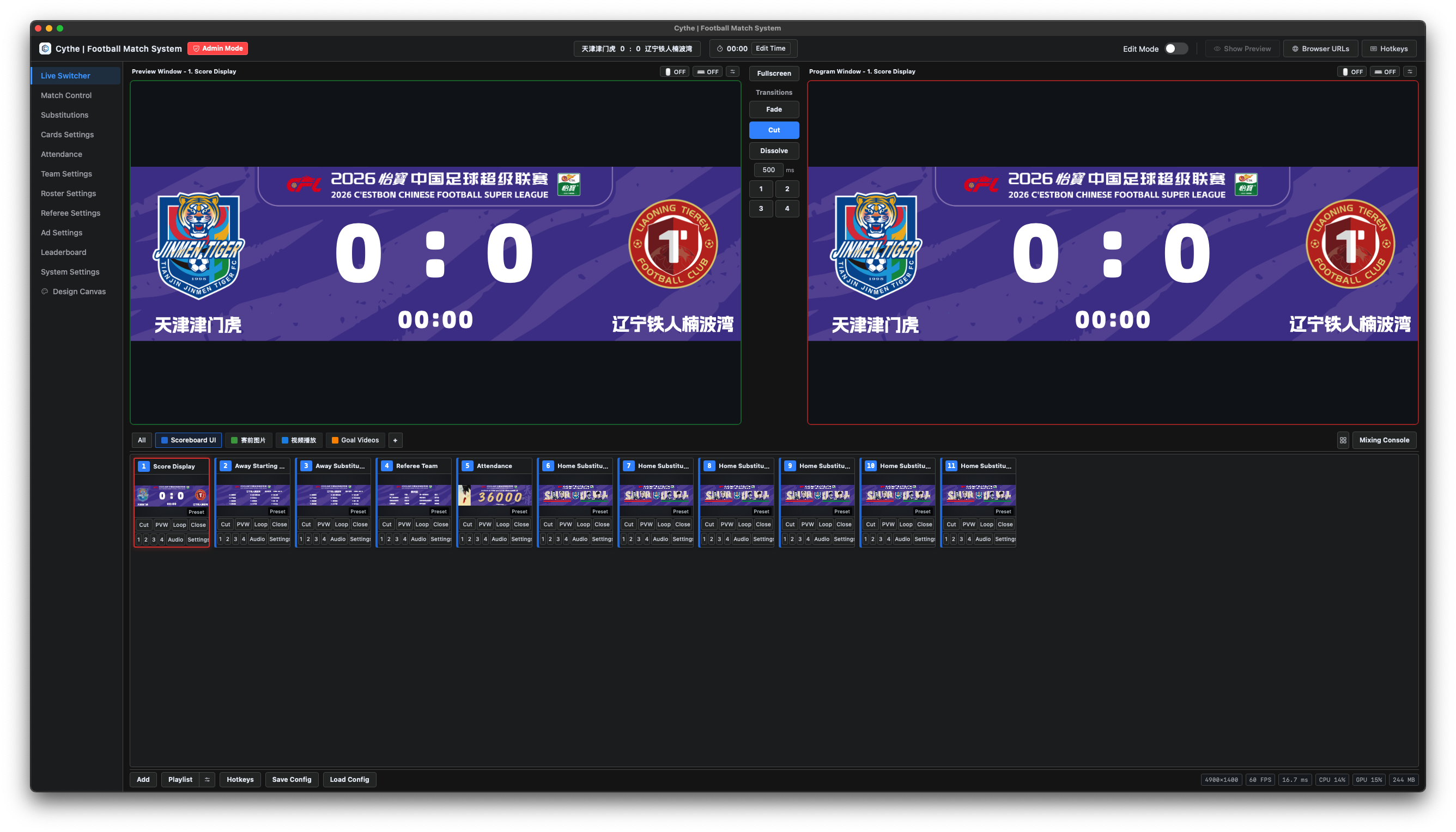Open the Playlist button
Image resolution: width=1456 pixels, height=832 pixels.
180,780
